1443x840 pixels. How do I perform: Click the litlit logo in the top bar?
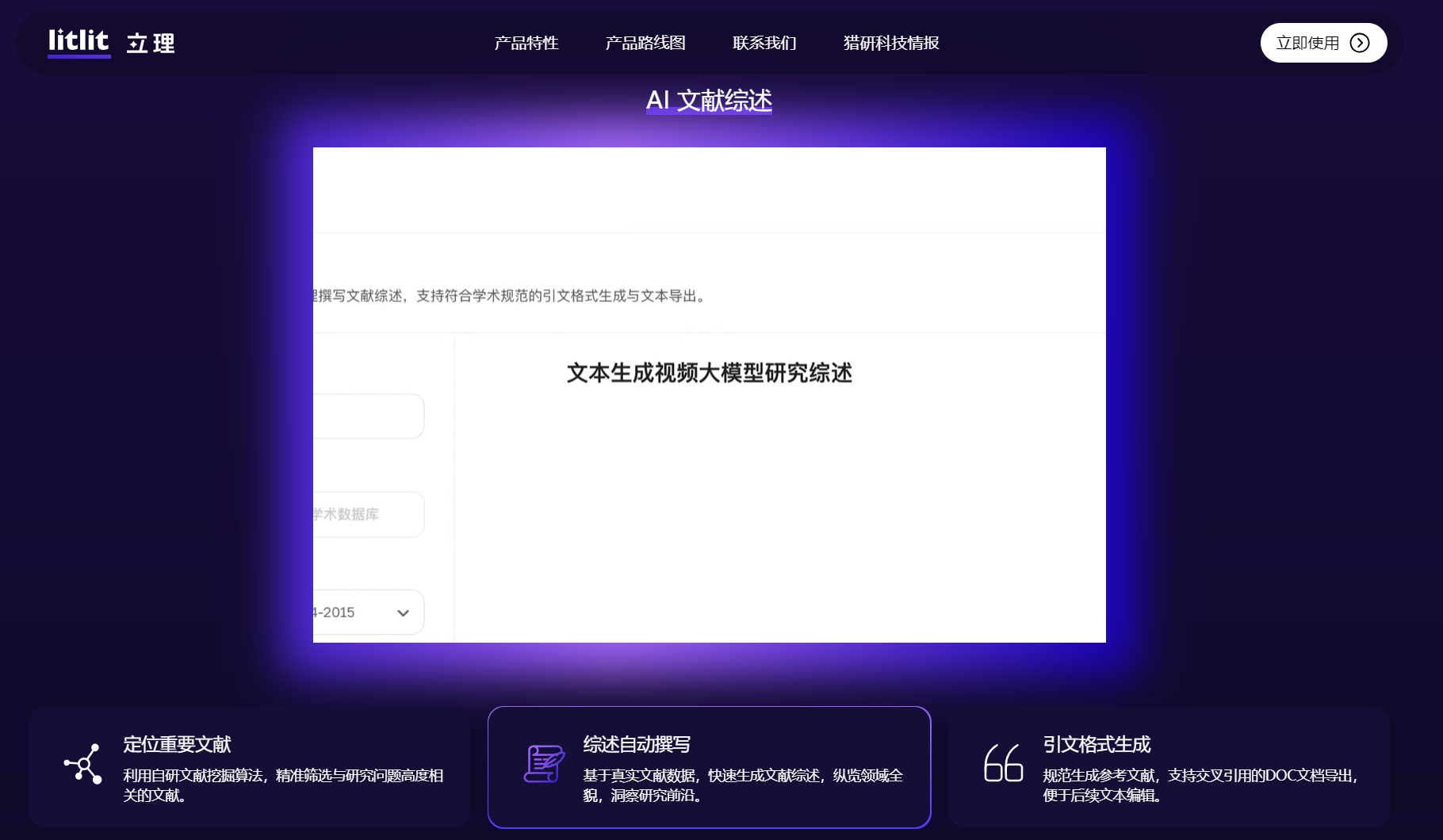[x=78, y=42]
